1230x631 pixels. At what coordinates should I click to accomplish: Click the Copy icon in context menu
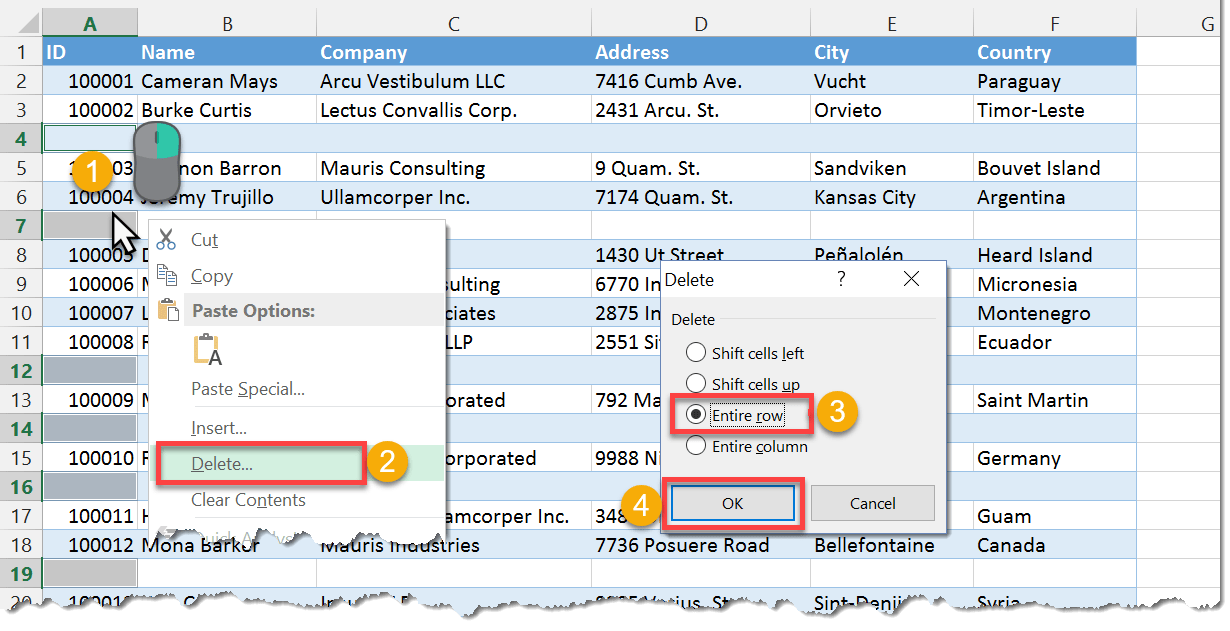(167, 275)
